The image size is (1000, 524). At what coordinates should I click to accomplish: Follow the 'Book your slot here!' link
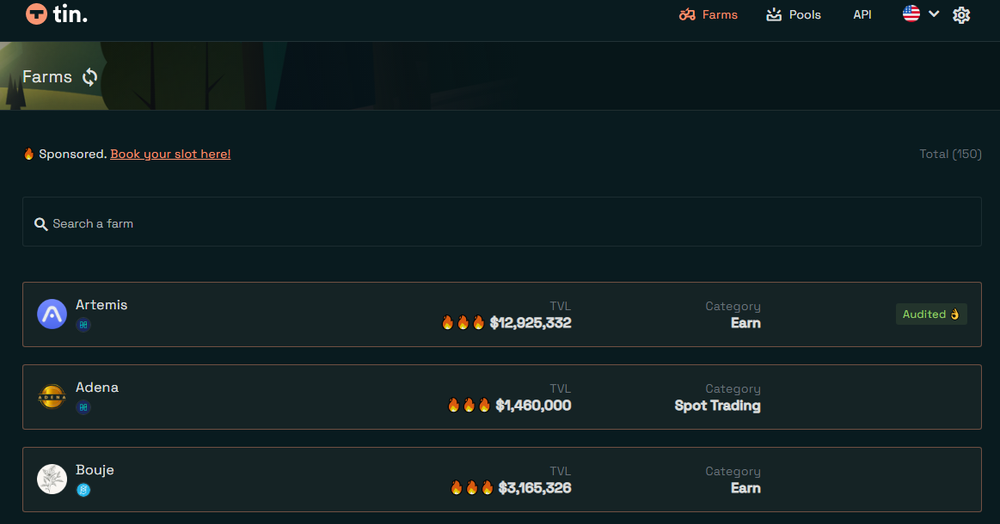(x=170, y=154)
